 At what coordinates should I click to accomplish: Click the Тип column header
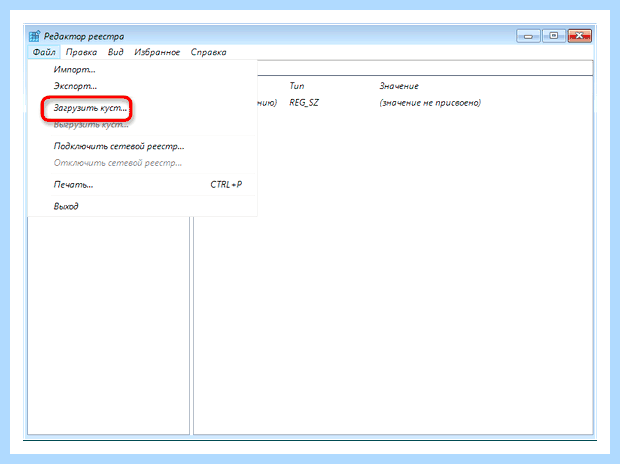[x=297, y=86]
